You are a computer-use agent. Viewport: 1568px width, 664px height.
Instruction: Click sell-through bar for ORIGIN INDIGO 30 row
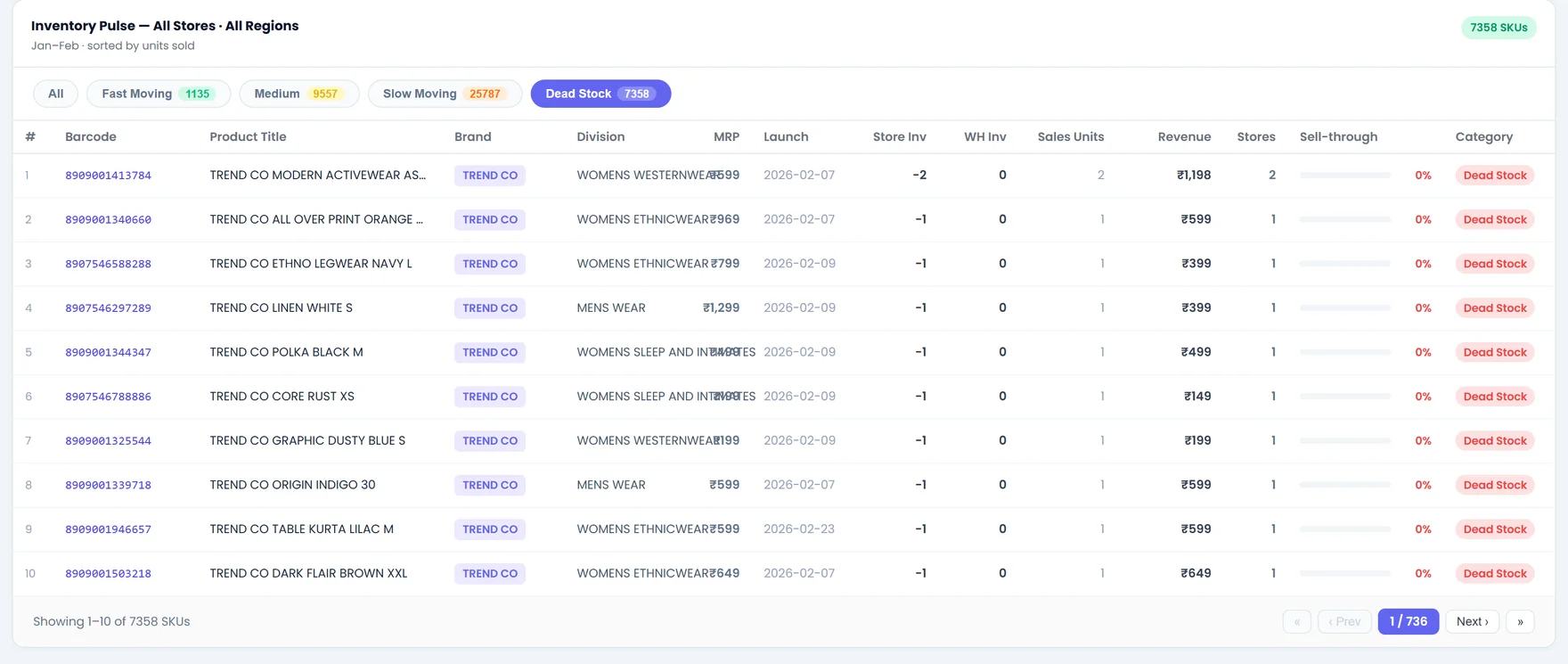(1345, 485)
